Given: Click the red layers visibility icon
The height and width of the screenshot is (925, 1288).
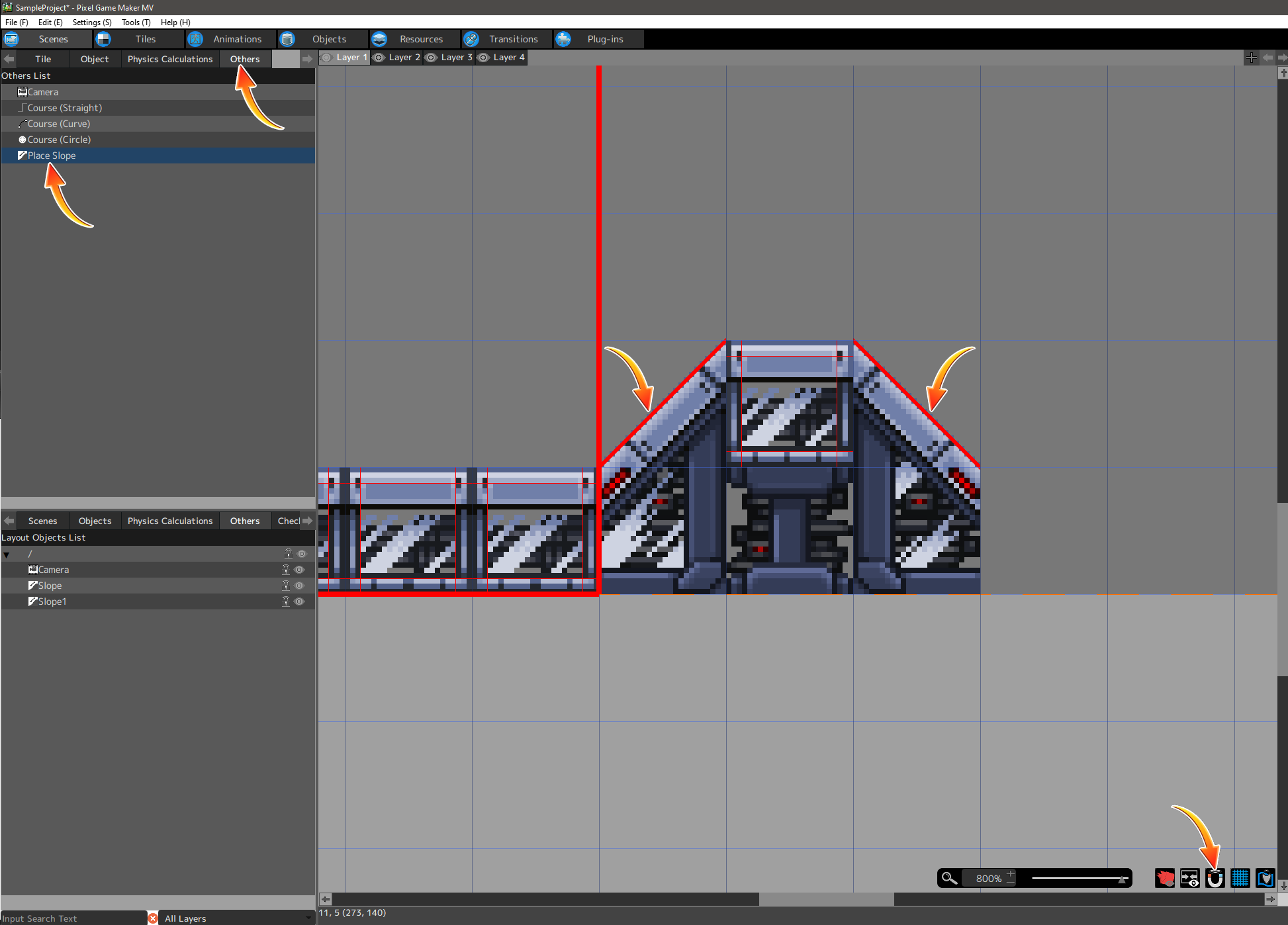Looking at the screenshot, I should [x=1164, y=879].
